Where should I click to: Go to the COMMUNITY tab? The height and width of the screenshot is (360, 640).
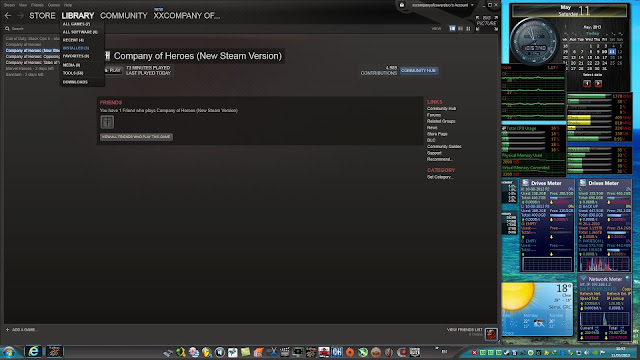tap(124, 16)
